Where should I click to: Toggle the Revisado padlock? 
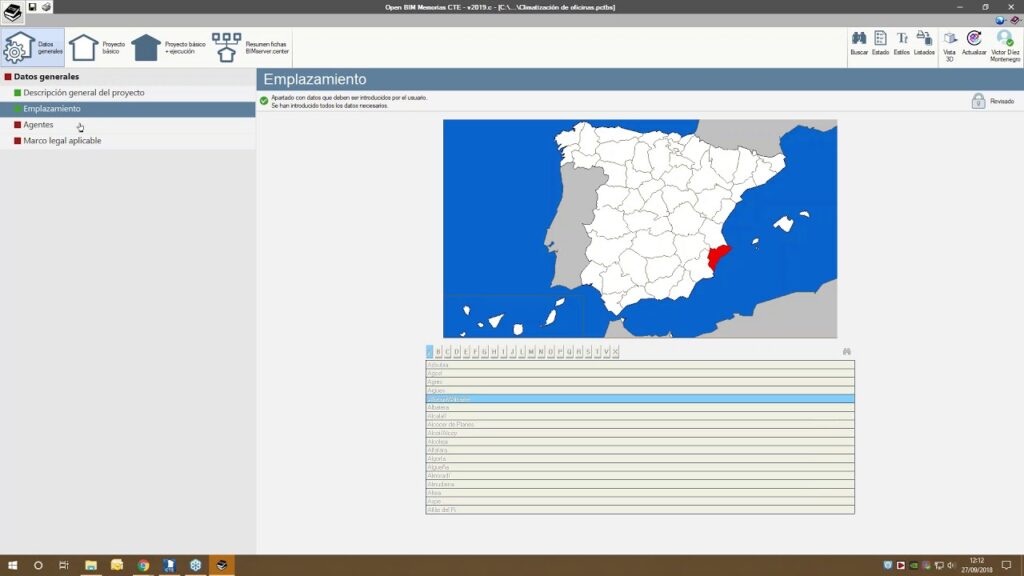(978, 101)
